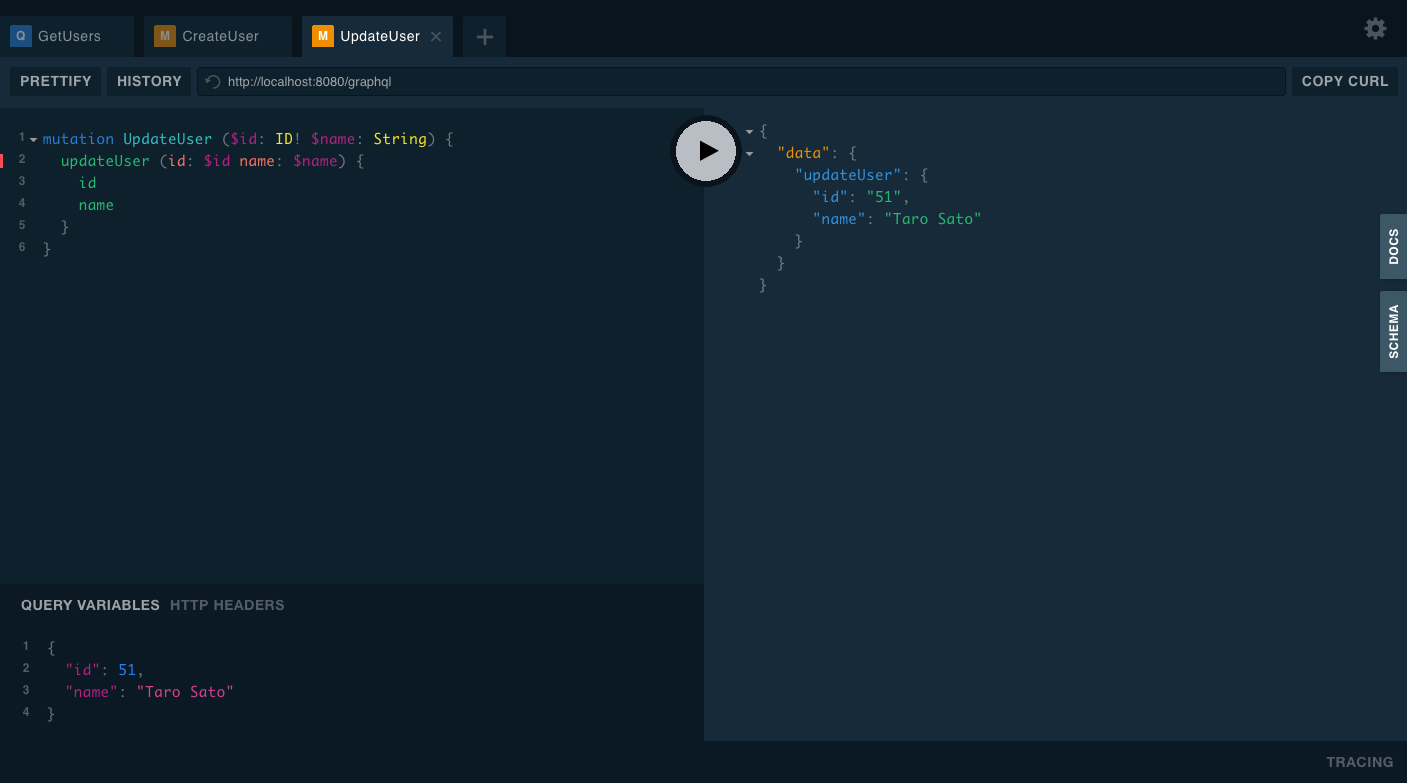1407x783 pixels.
Task: Open the DOCS sidebar panel
Action: click(x=1393, y=246)
